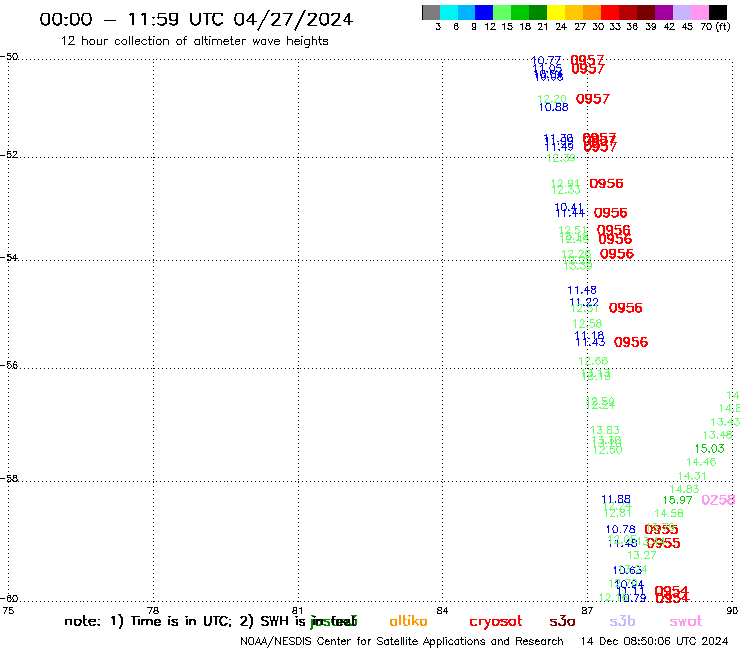Click the blue wave height '10.78'

(x=621, y=529)
